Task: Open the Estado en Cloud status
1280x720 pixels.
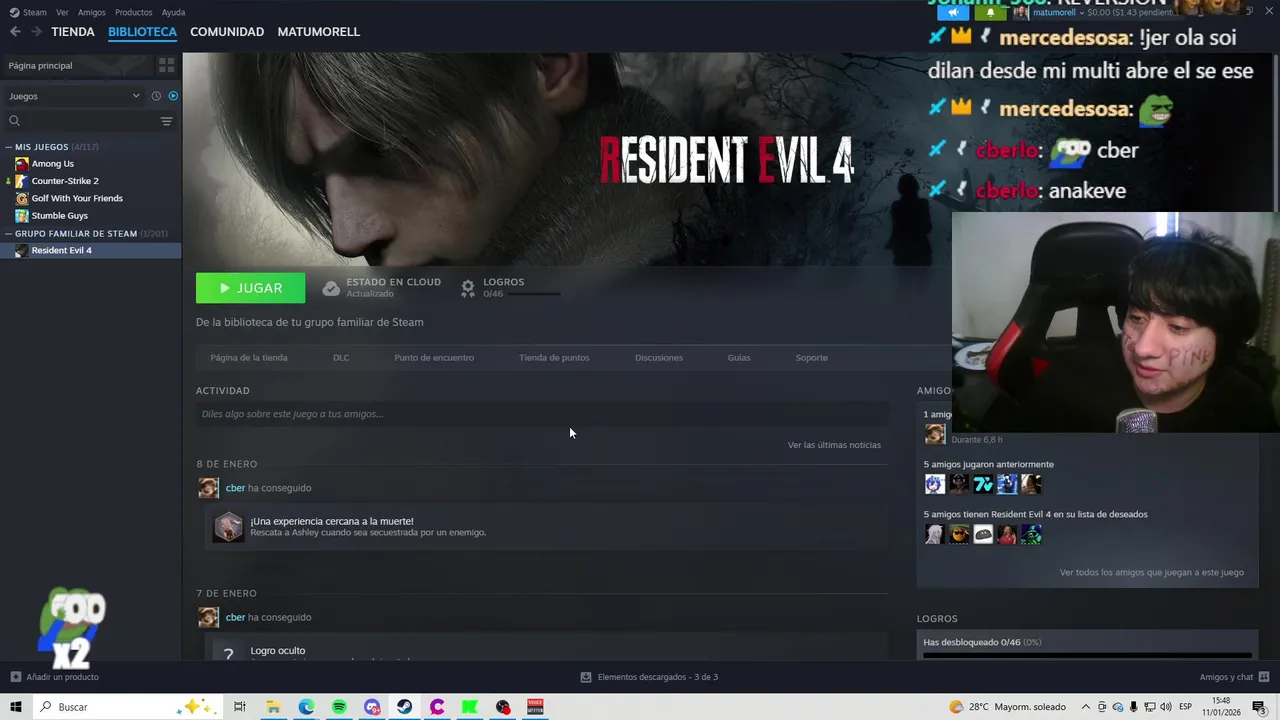Action: [x=381, y=288]
